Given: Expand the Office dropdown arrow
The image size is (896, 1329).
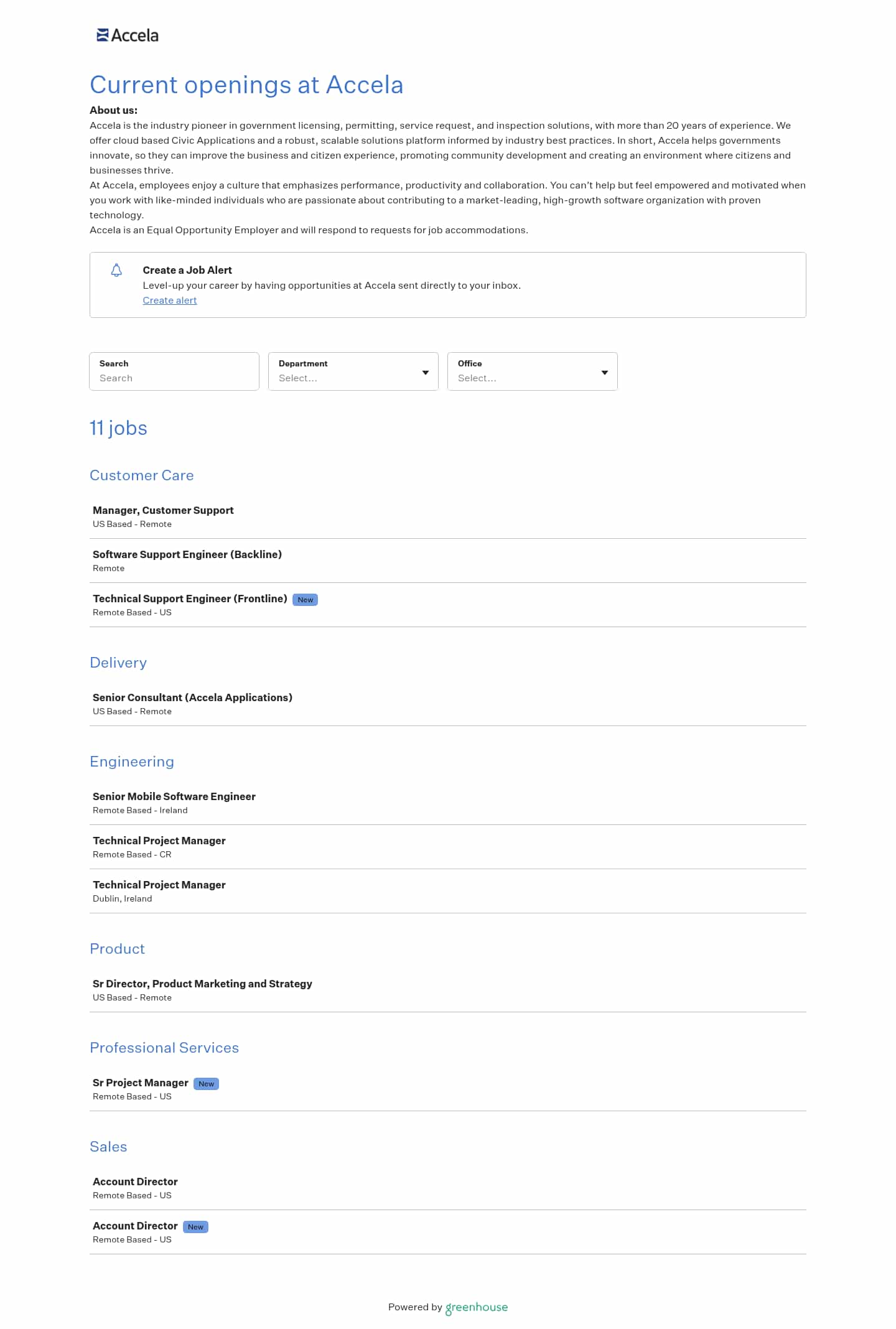Looking at the screenshot, I should (604, 372).
